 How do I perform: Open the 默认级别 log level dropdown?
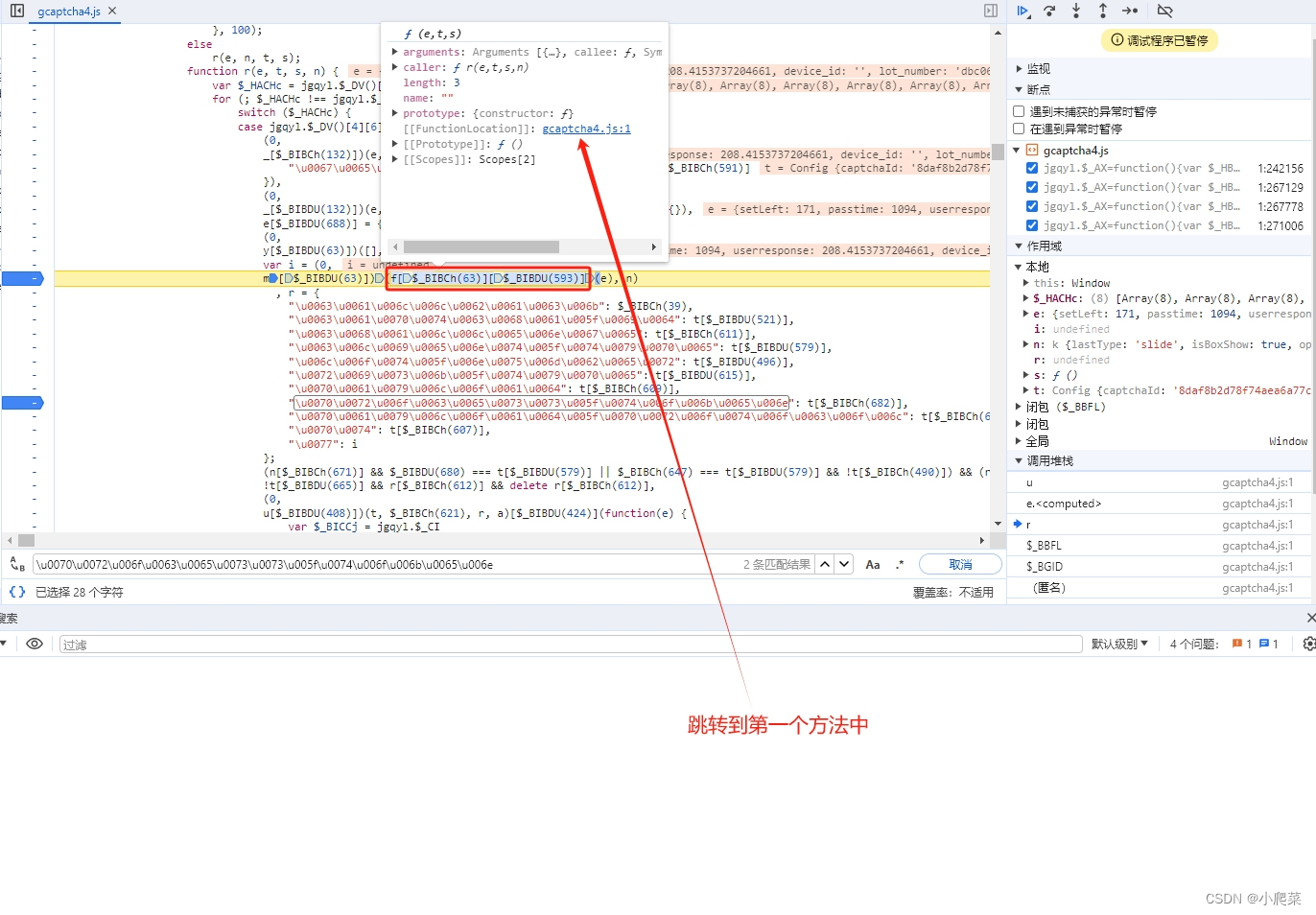1119,644
